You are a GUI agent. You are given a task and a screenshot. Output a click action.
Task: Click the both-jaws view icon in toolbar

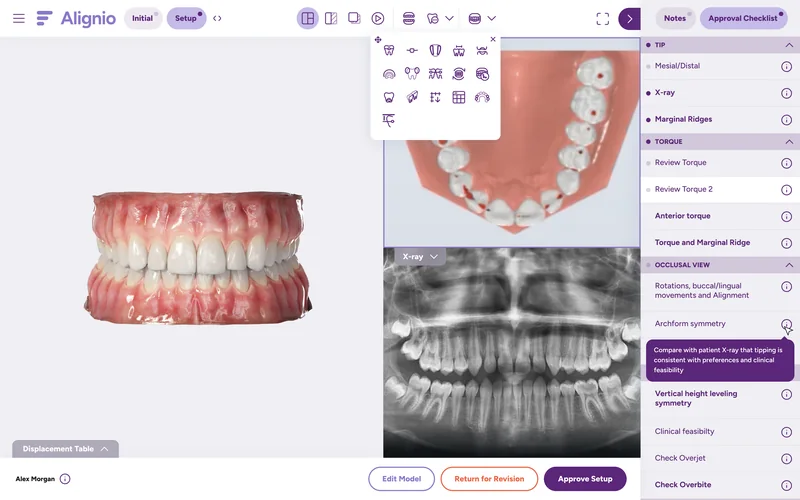point(408,18)
